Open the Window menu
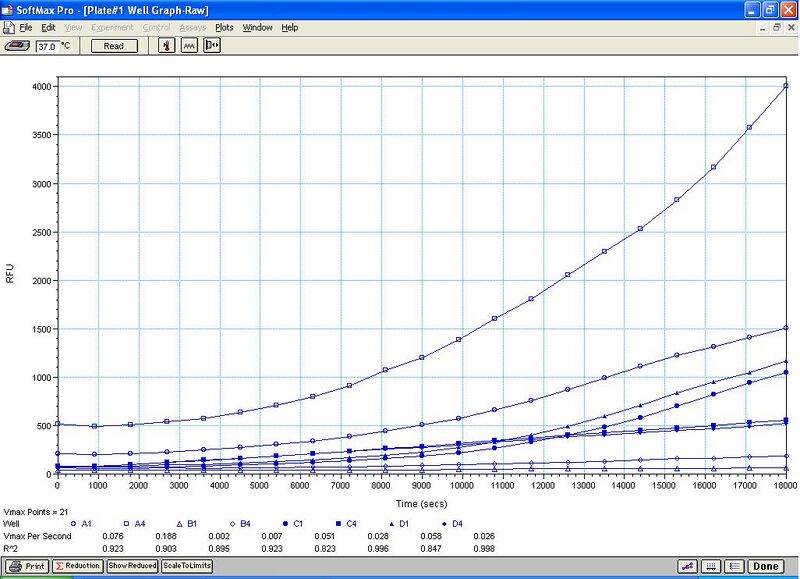This screenshot has width=800, height=579. coord(257,27)
